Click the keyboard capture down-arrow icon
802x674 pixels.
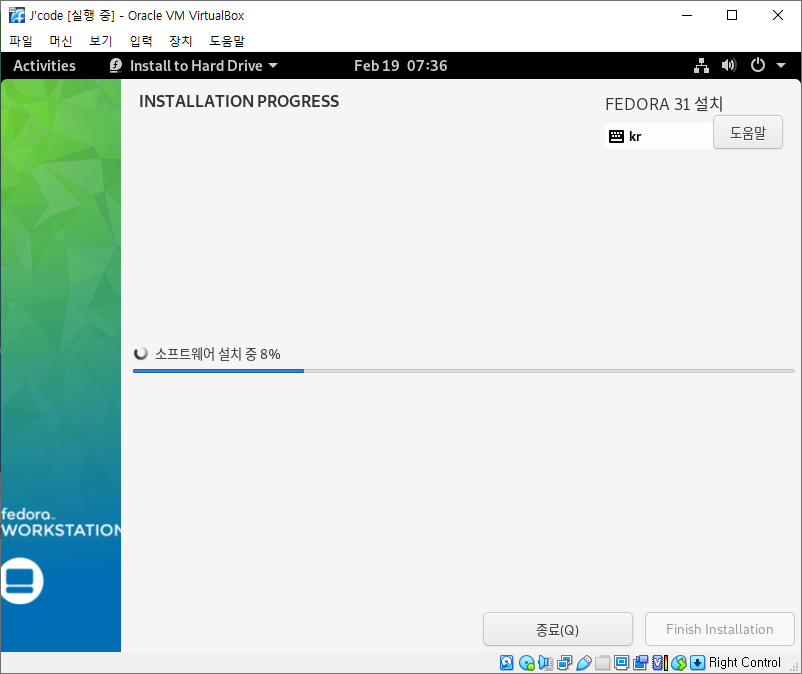coord(698,663)
